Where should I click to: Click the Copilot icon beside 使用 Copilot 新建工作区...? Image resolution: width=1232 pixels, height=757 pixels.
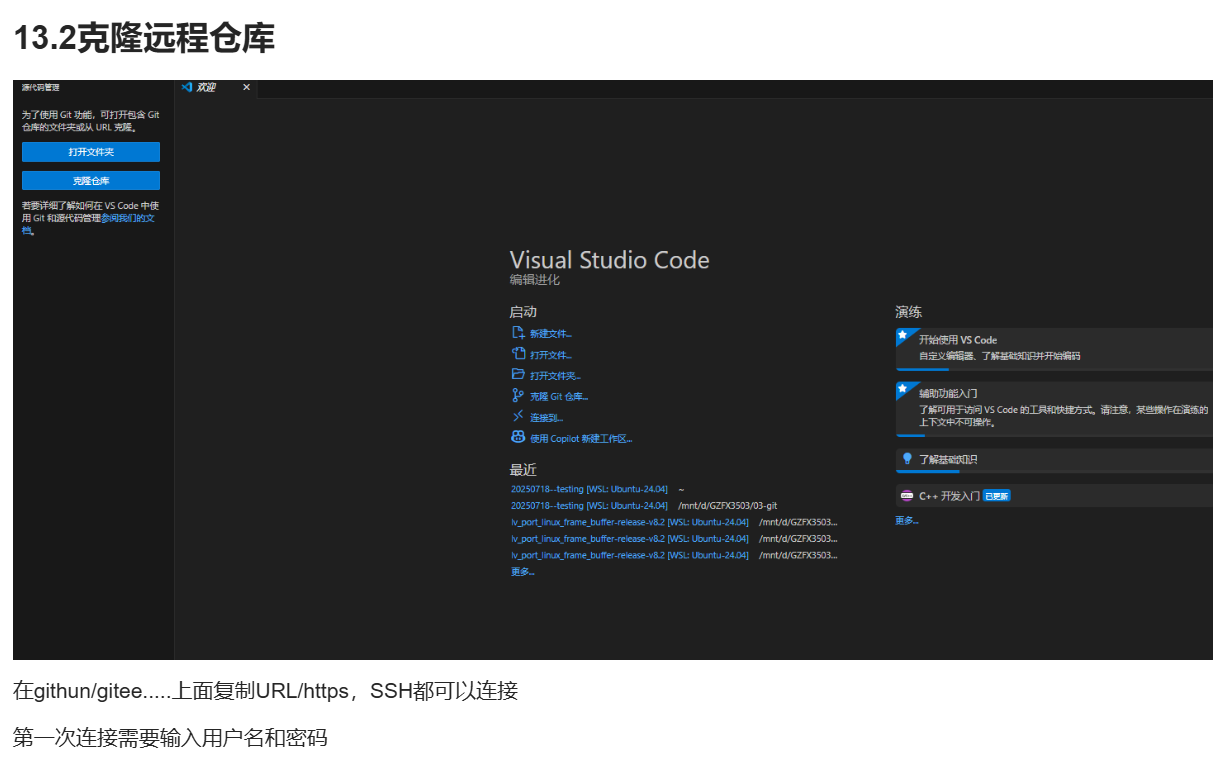tap(518, 438)
